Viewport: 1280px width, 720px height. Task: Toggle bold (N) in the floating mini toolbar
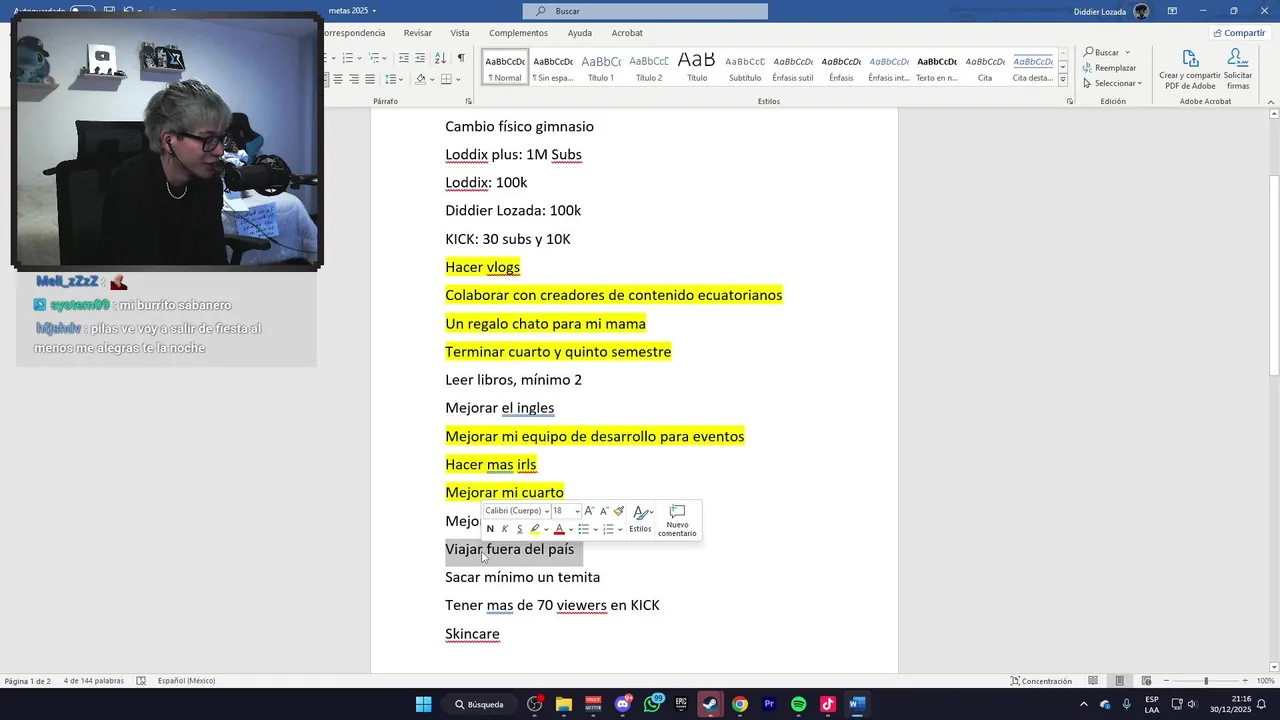pyautogui.click(x=490, y=529)
